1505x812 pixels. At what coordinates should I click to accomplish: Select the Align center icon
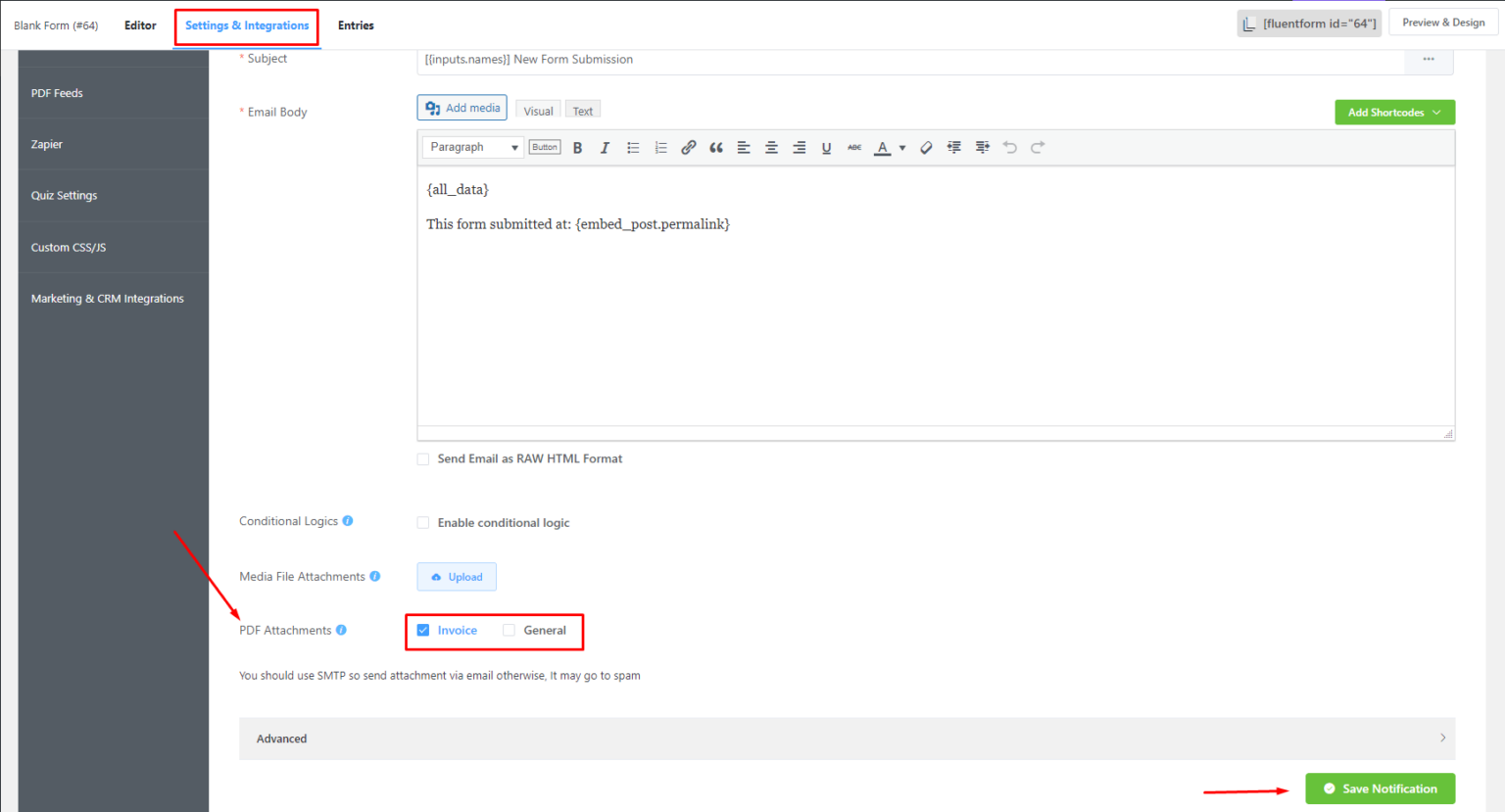click(771, 147)
